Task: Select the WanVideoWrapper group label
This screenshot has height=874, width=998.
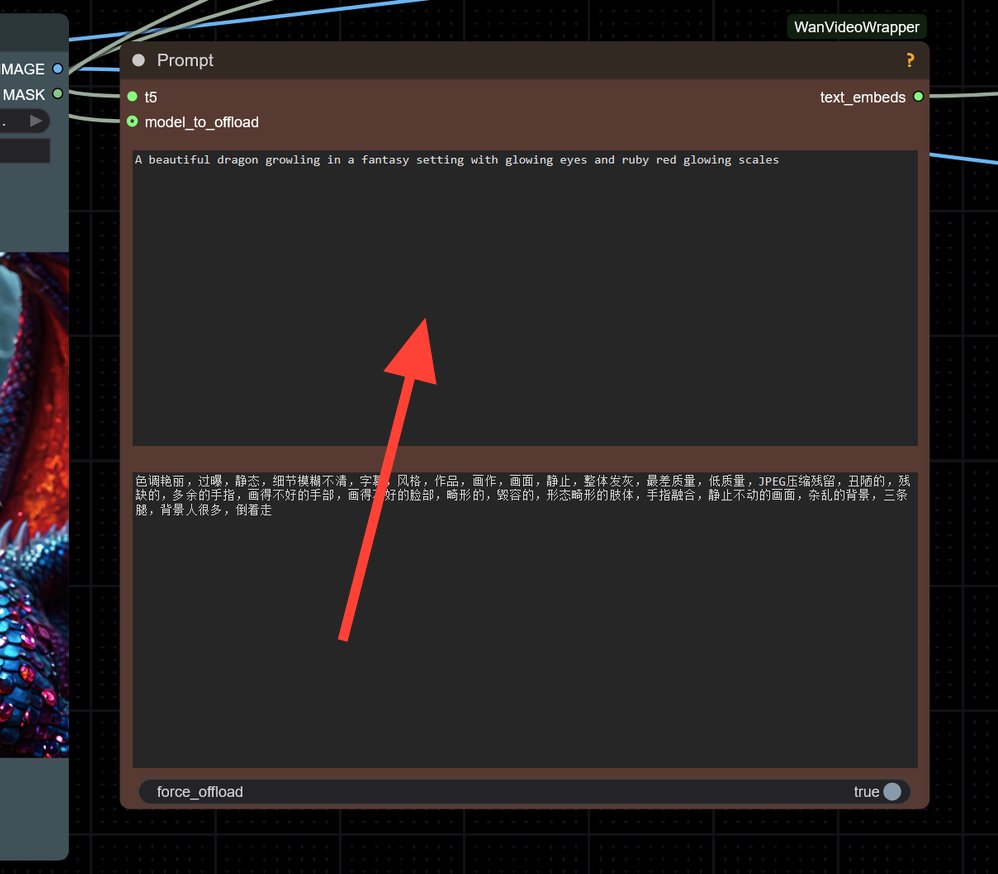Action: click(856, 27)
